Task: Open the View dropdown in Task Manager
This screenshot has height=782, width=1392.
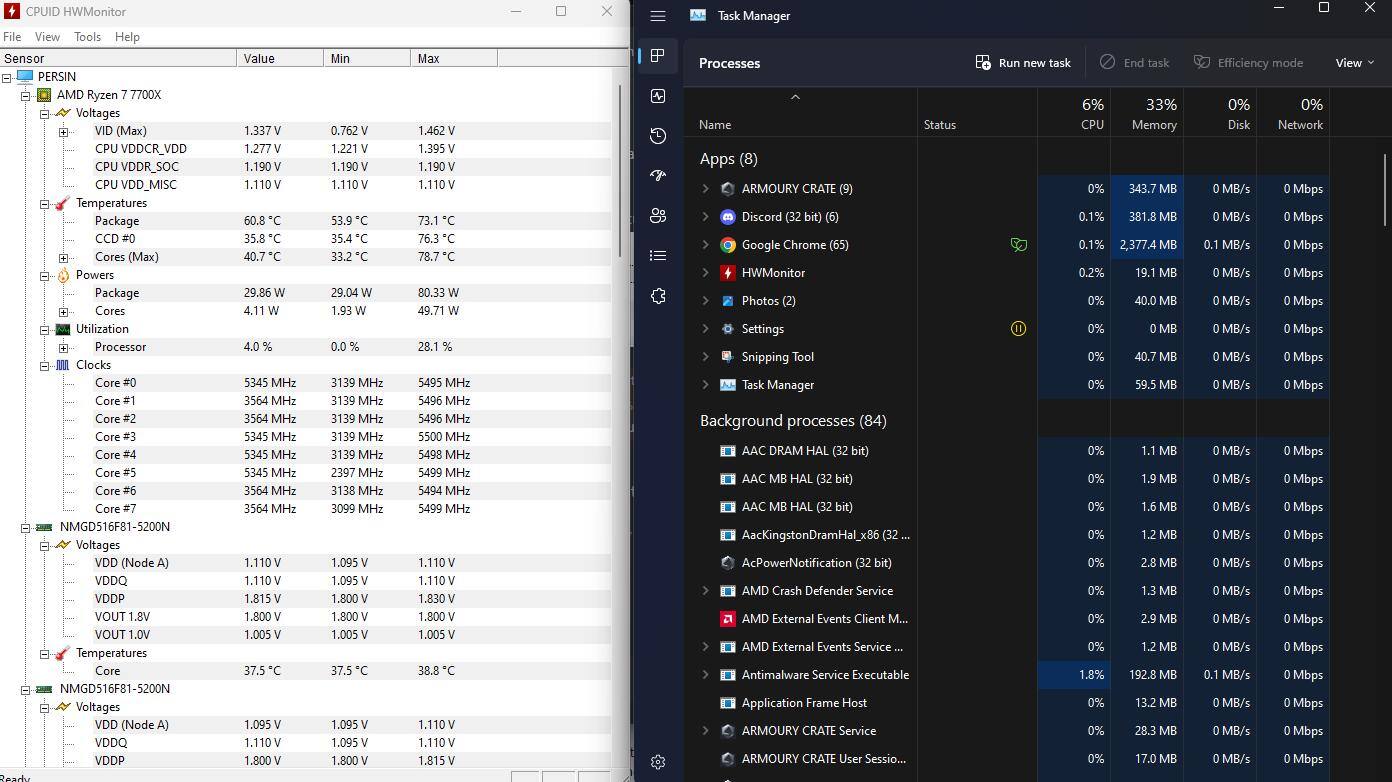Action: coord(1354,63)
